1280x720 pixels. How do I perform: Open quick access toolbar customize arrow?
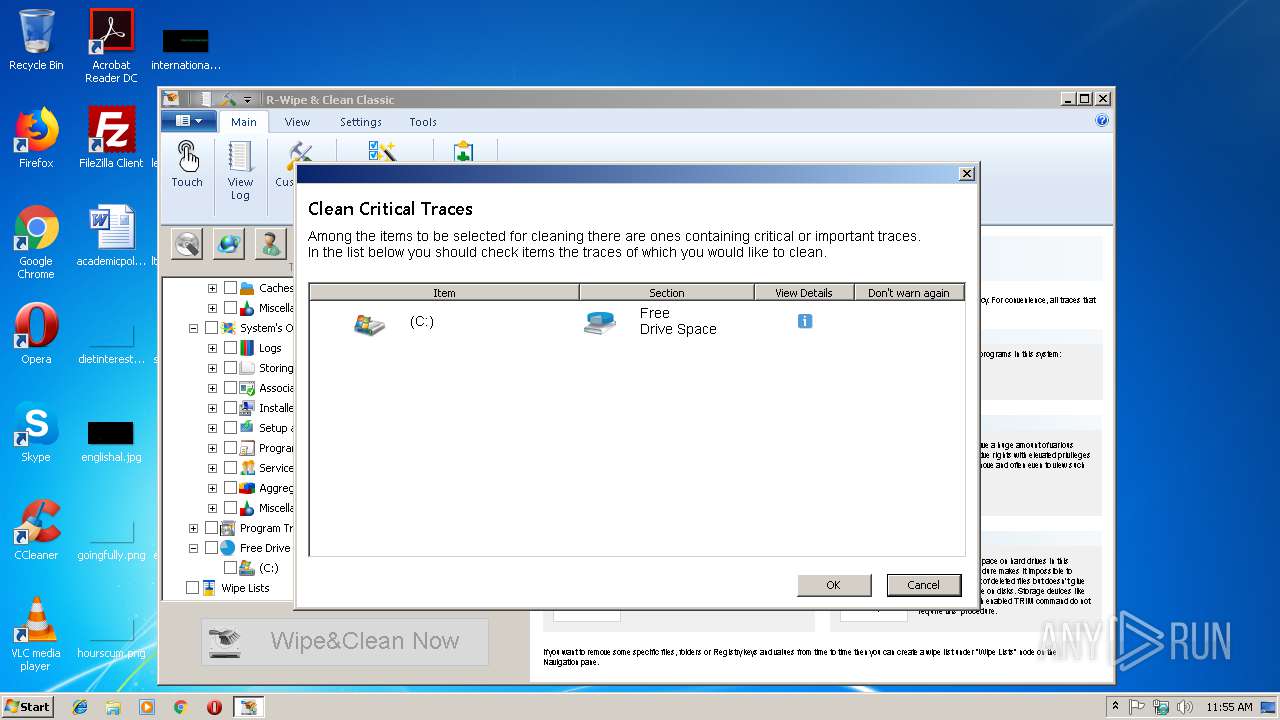pyautogui.click(x=248, y=100)
